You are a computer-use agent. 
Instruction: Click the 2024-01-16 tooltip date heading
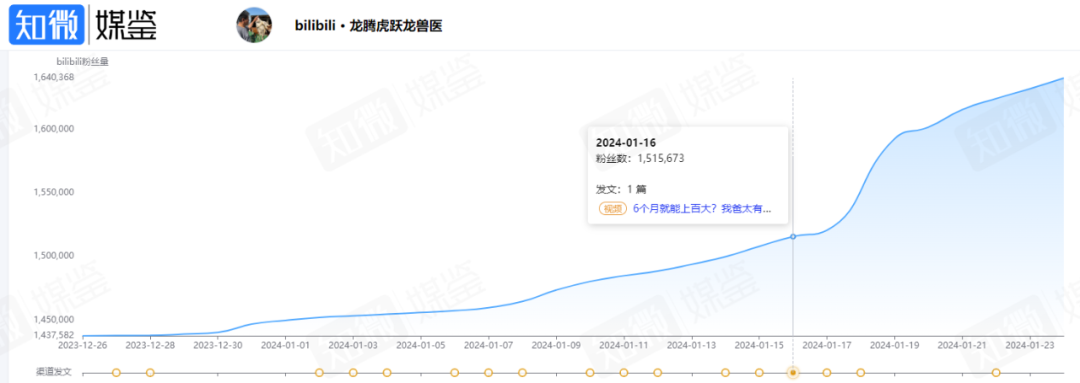[625, 143]
